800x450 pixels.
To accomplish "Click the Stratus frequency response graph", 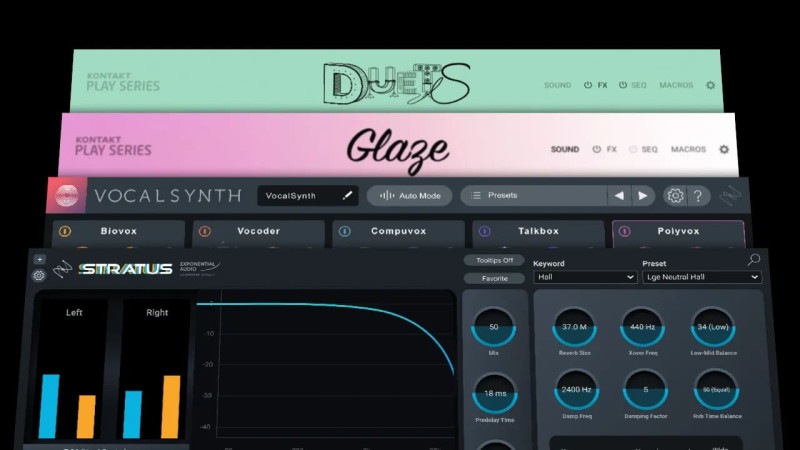I will point(327,365).
